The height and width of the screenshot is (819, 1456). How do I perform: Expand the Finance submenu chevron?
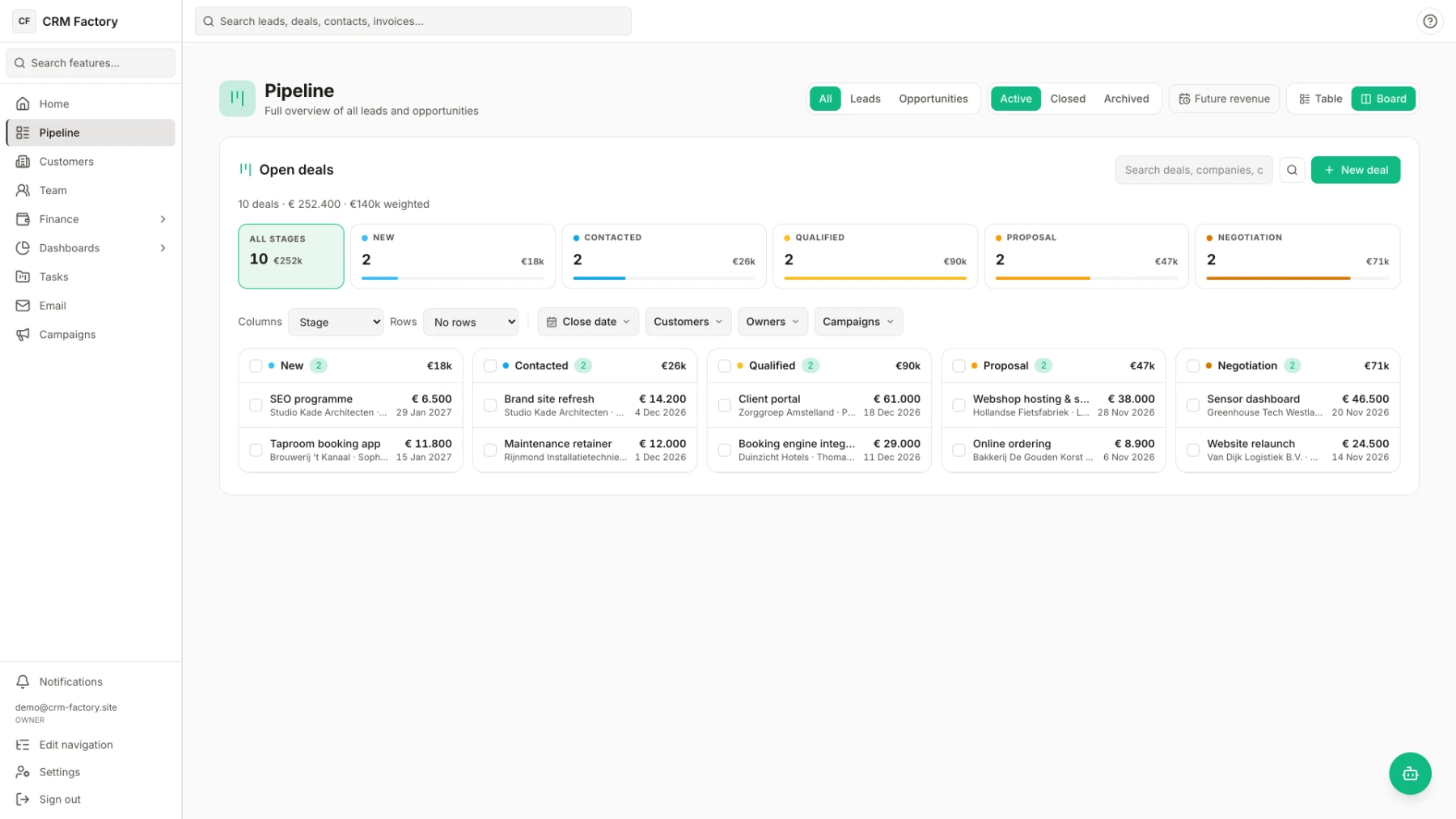[x=163, y=219]
